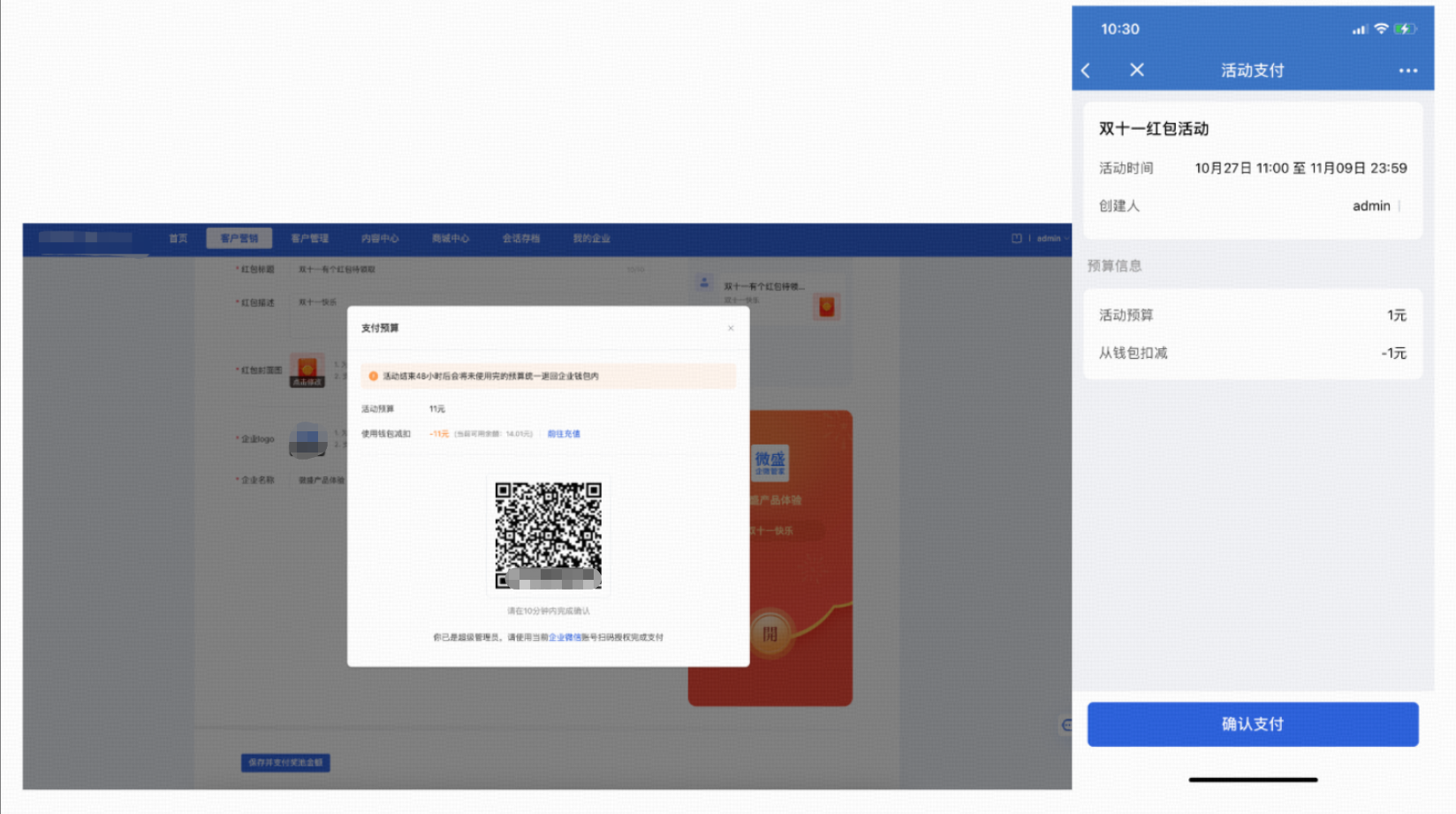1456x814 pixels.
Task: Tap the 活动时间 date range text
Action: (1301, 168)
